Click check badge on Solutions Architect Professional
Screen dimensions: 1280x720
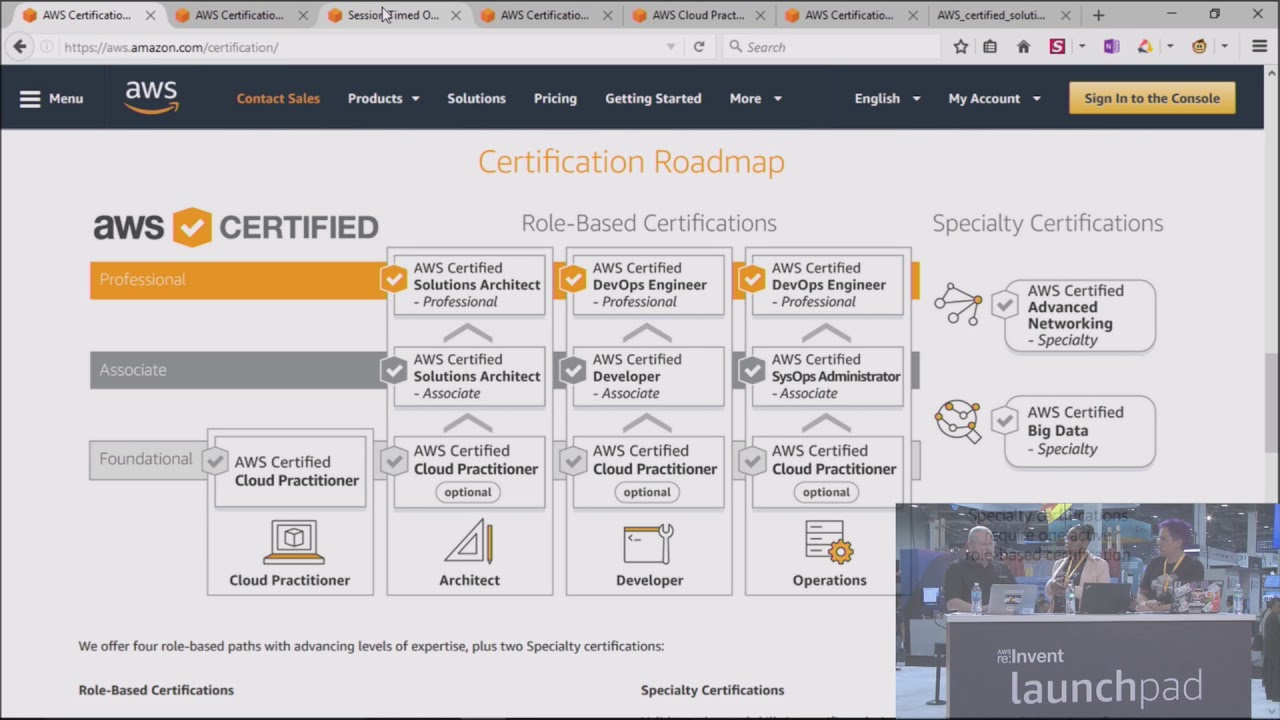coord(394,280)
